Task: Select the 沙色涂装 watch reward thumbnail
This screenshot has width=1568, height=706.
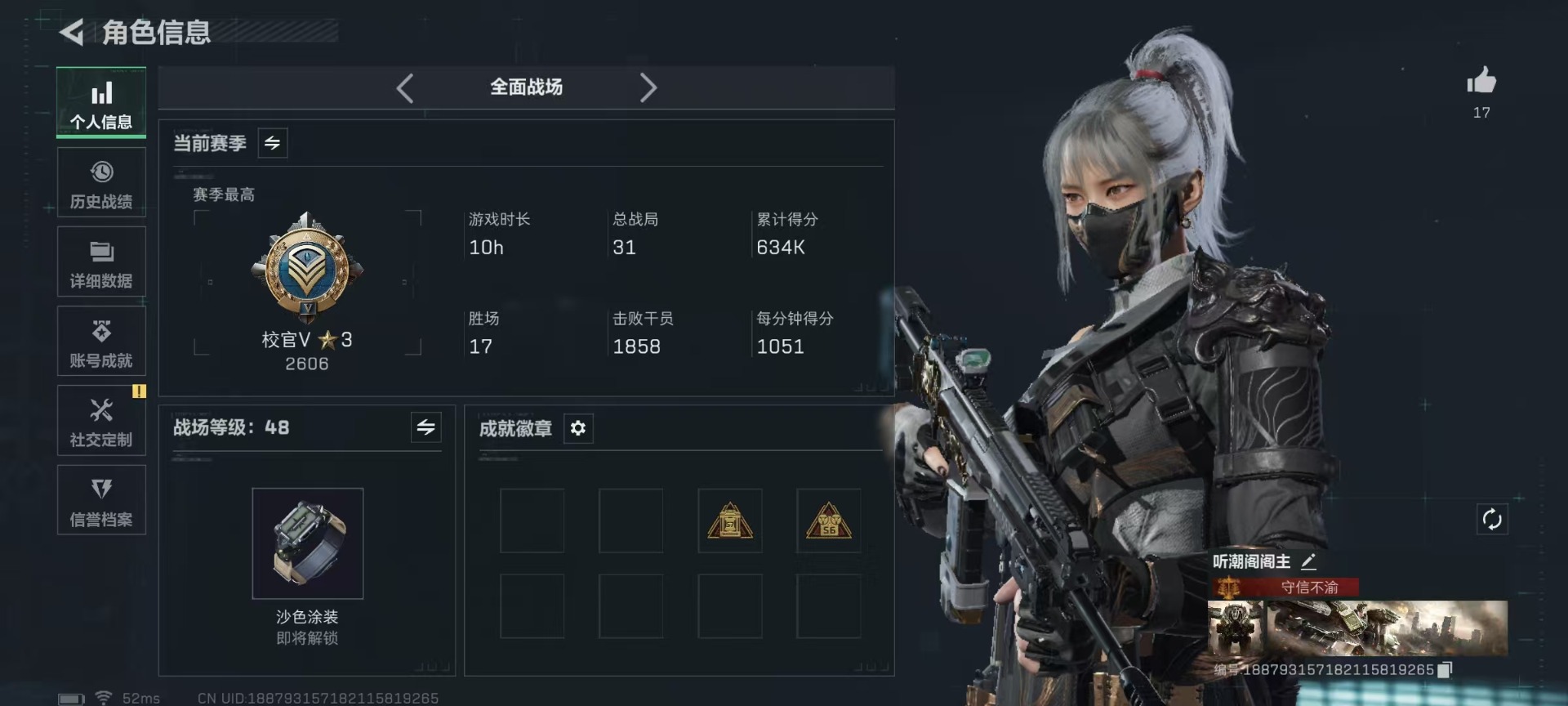Action: click(x=308, y=543)
